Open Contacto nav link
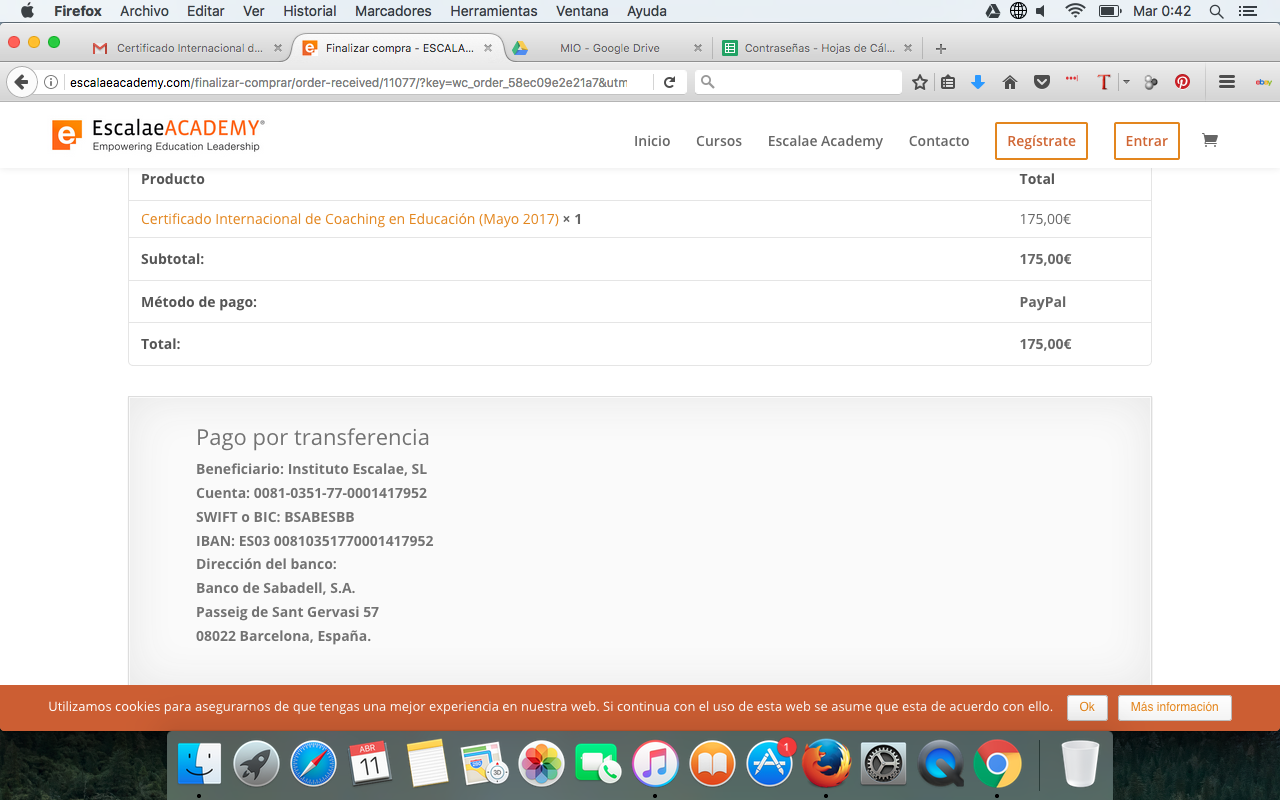The image size is (1280, 800). (x=939, y=141)
